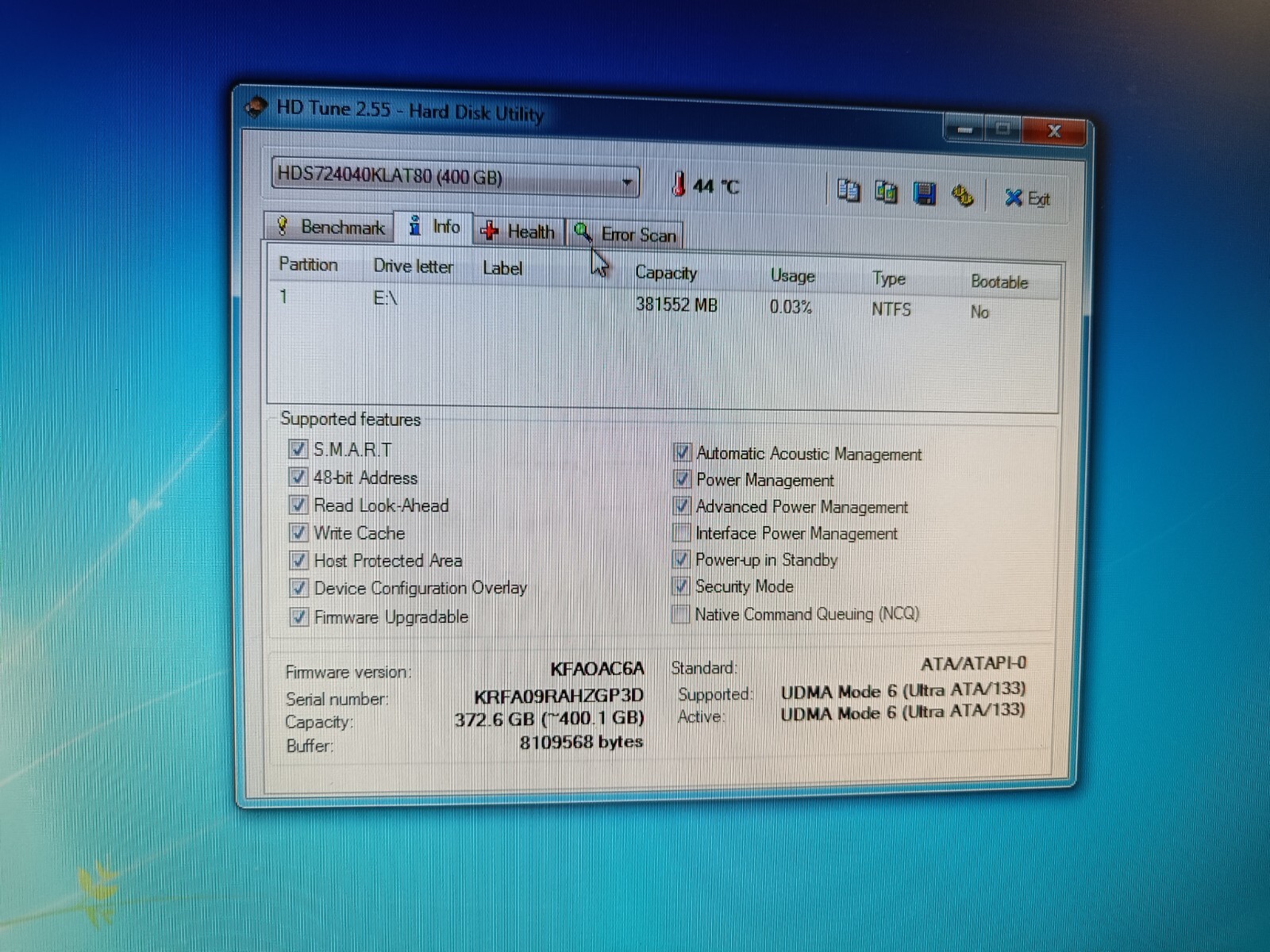Click the buffer value 8109568 bytes
The width and height of the screenshot is (1270, 952).
tap(581, 743)
